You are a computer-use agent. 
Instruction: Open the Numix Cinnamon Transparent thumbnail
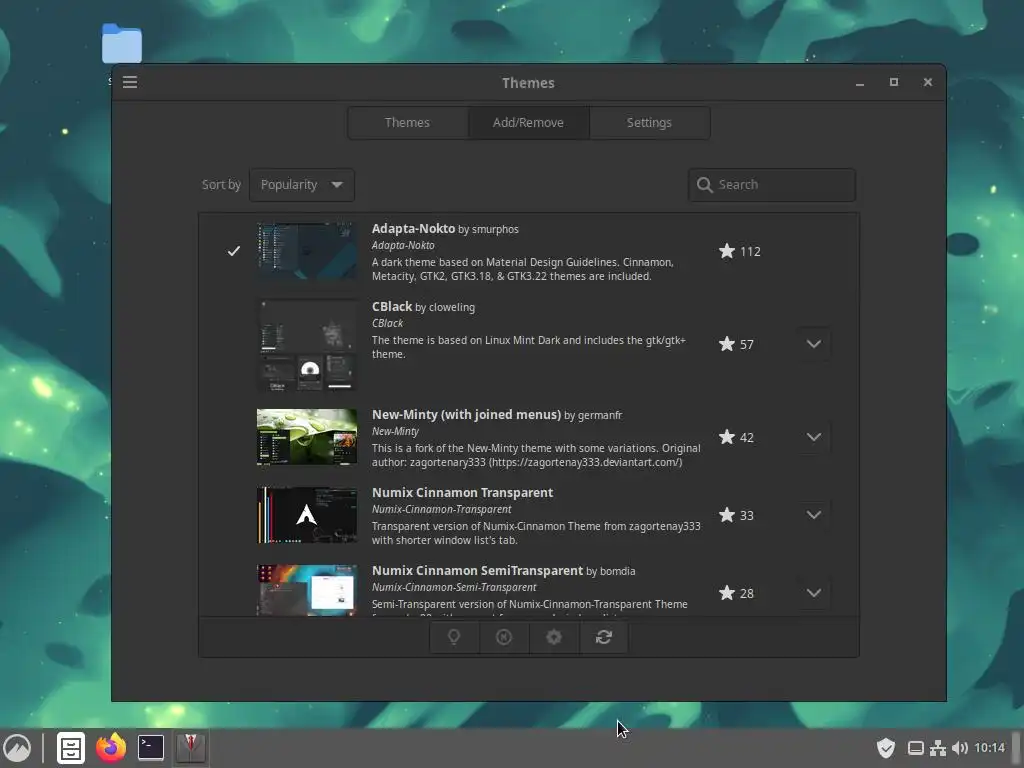[307, 515]
